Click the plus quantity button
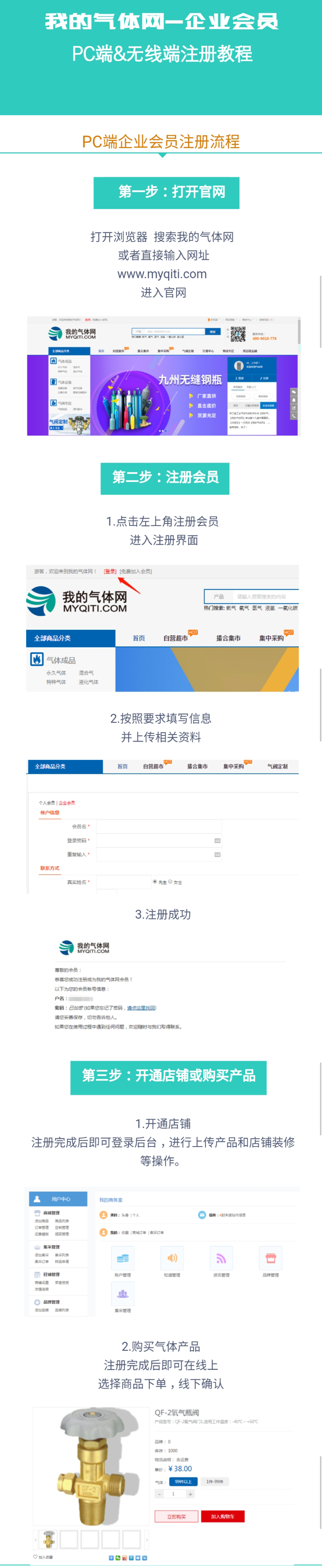Screen dimensions: 322x1568 click(190, 1494)
